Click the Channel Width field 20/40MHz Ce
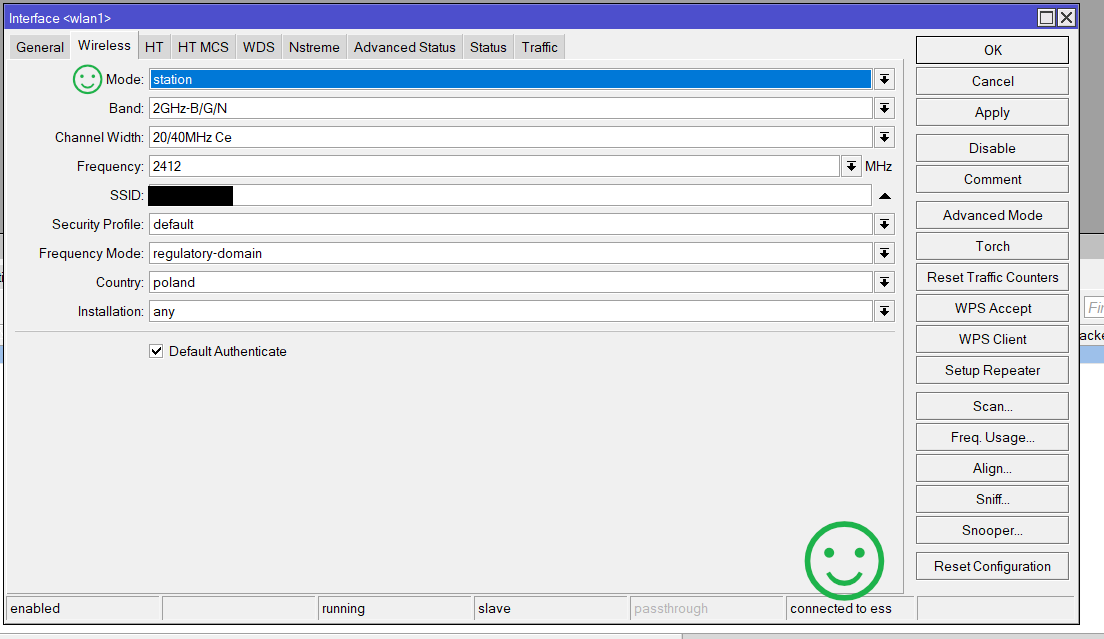1104x639 pixels. tap(510, 137)
